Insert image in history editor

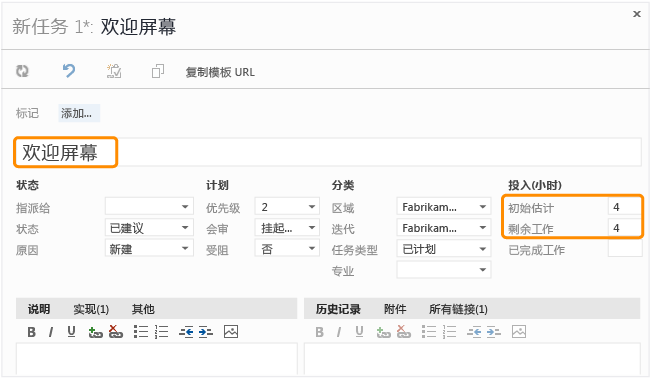click(519, 332)
